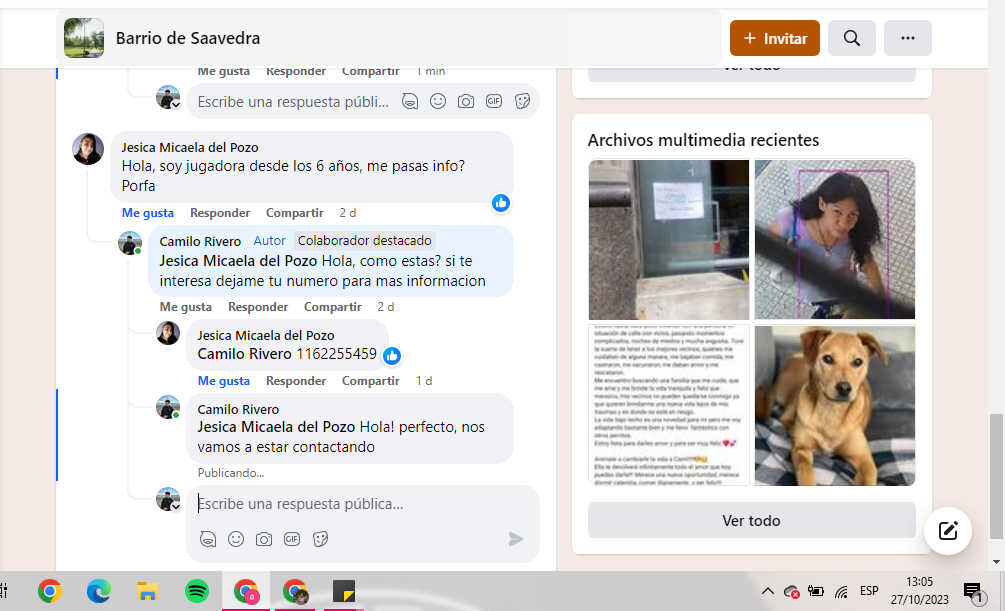Insert avatar sticker in upper reply box

point(410,101)
